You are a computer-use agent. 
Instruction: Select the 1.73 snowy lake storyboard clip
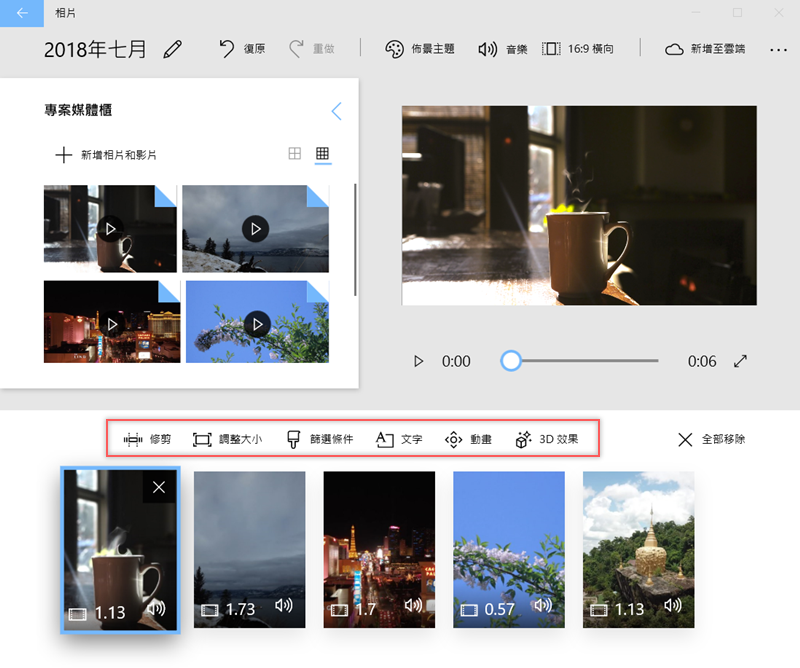pyautogui.click(x=249, y=550)
